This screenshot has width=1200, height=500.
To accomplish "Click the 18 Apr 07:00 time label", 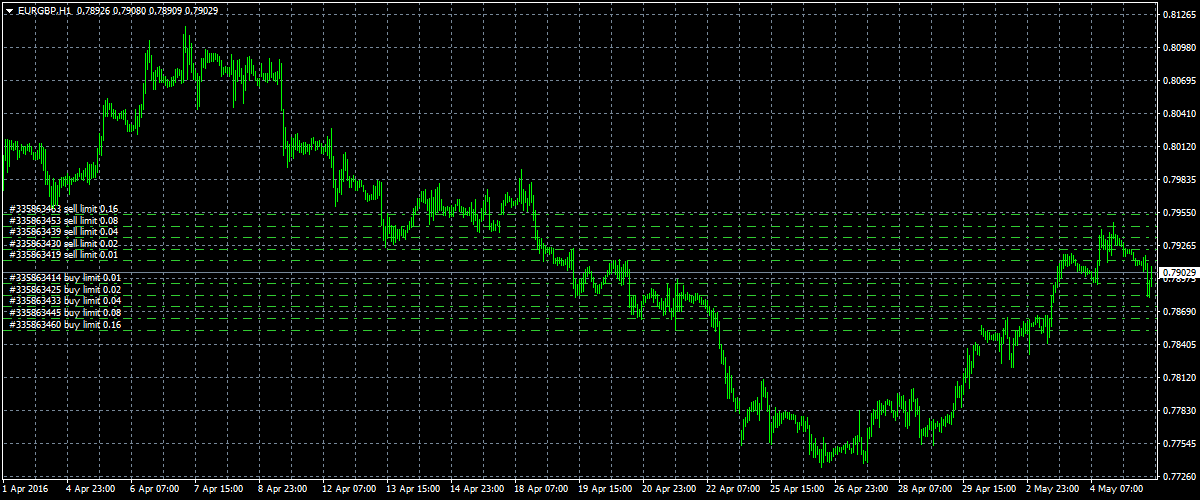I will pyautogui.click(x=539, y=491).
